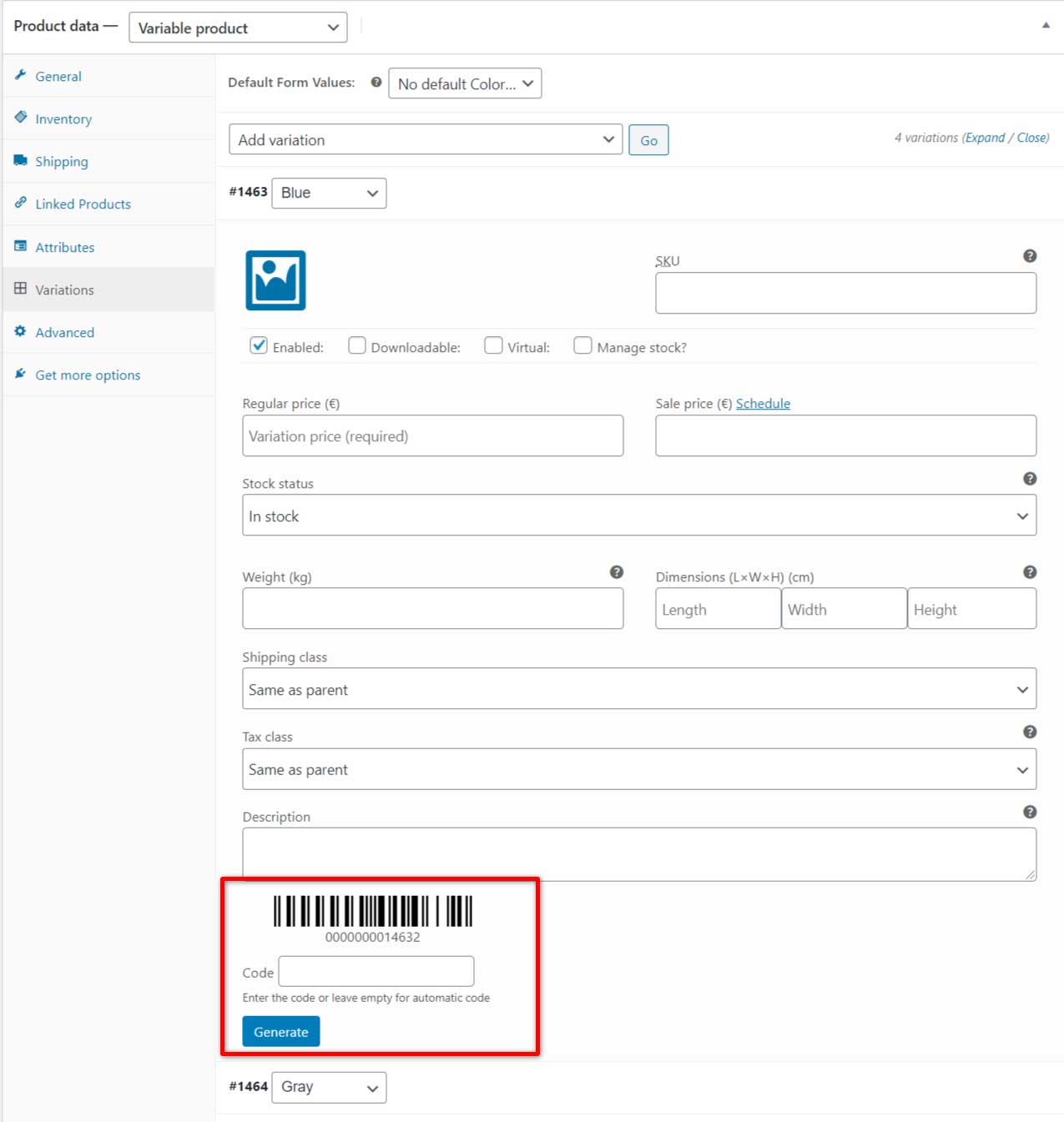Upload a variation image via placeholder
The width and height of the screenshot is (1064, 1122).
click(275, 280)
